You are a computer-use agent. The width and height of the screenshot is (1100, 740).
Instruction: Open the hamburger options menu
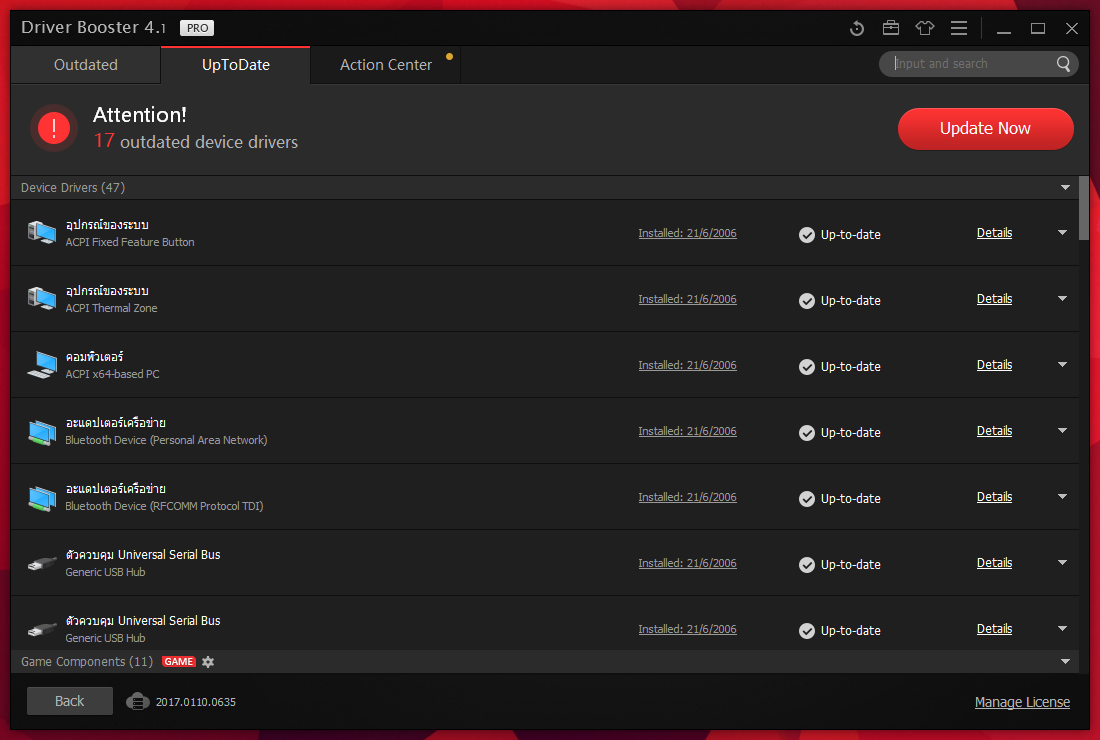[x=958, y=28]
